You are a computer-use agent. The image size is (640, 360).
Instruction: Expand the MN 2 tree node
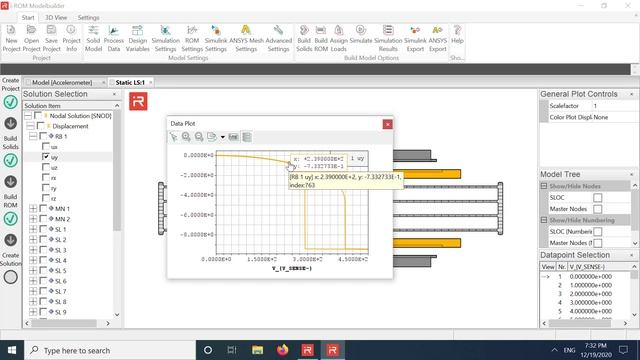pos(33,219)
